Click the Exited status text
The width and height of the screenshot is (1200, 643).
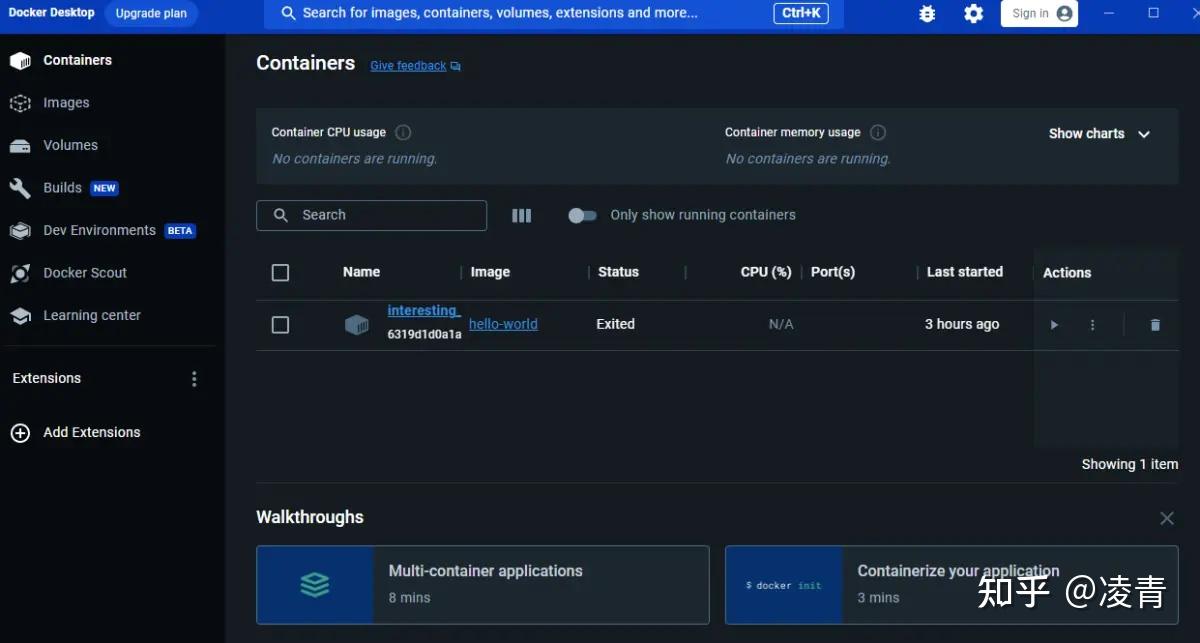616,324
